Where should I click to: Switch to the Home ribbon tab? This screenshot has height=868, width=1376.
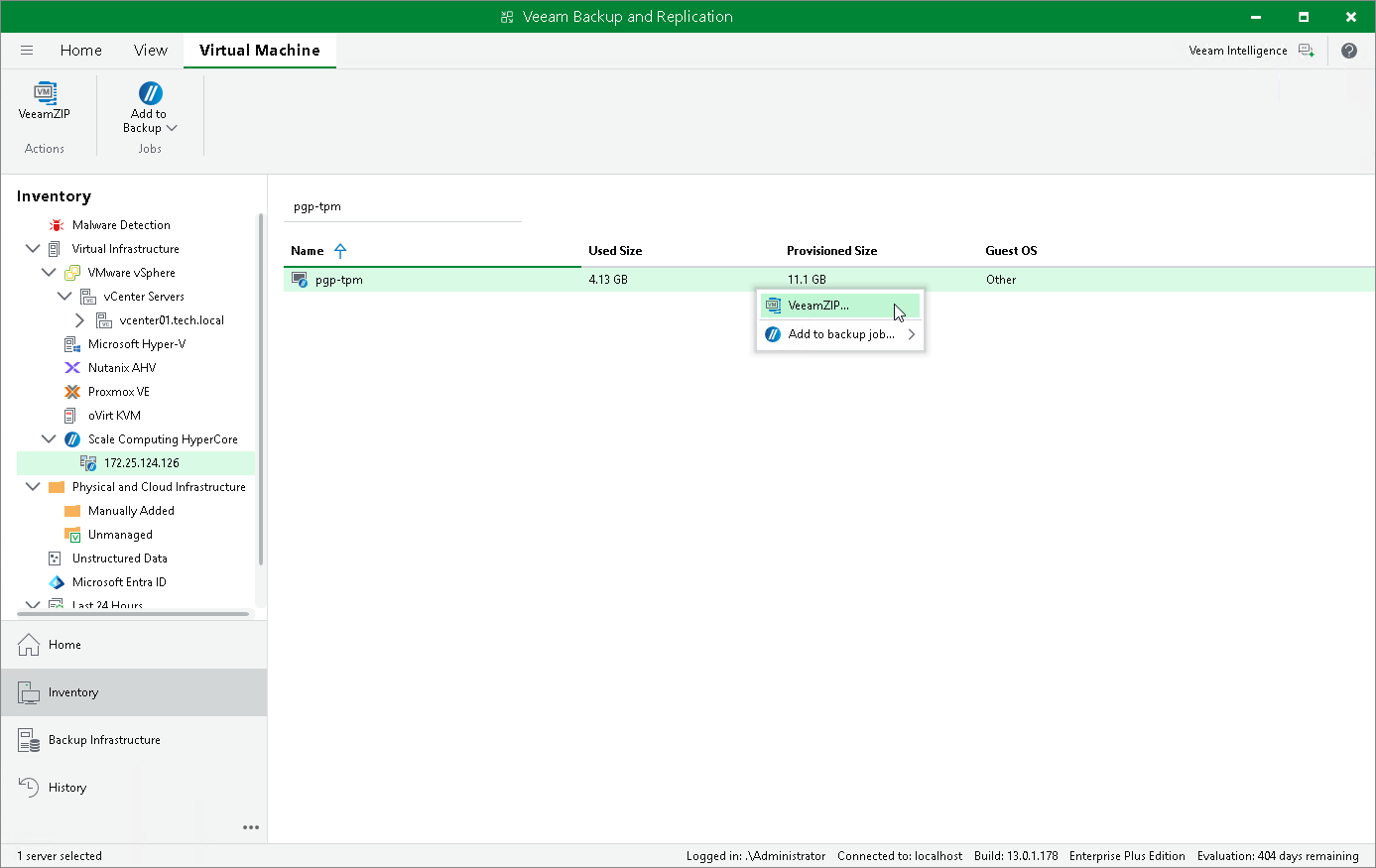81,51
